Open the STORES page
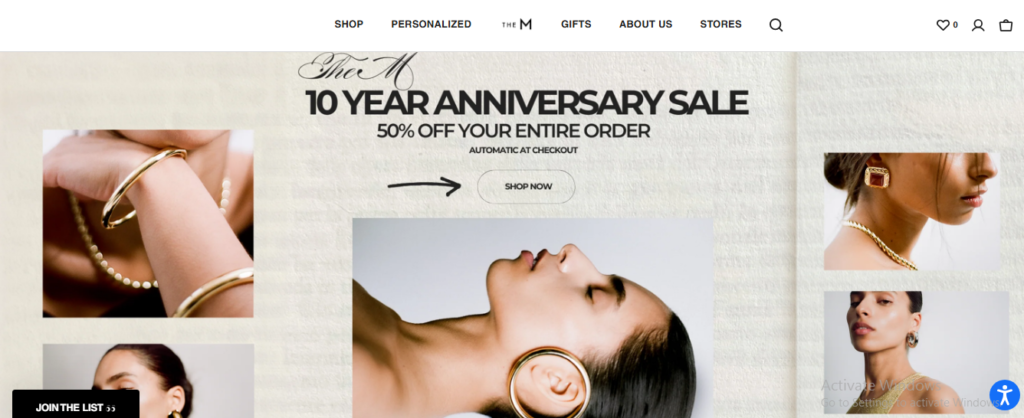 click(x=720, y=24)
